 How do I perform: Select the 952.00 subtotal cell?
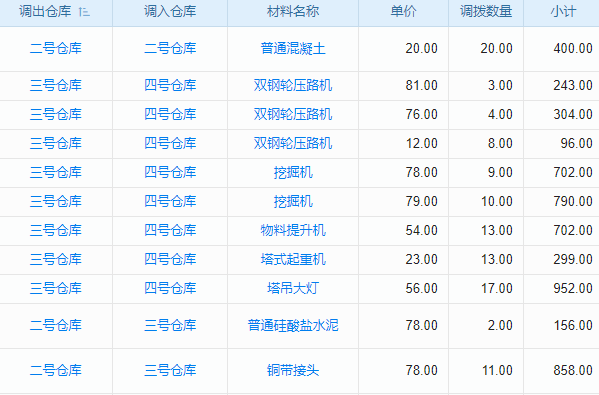point(573,288)
